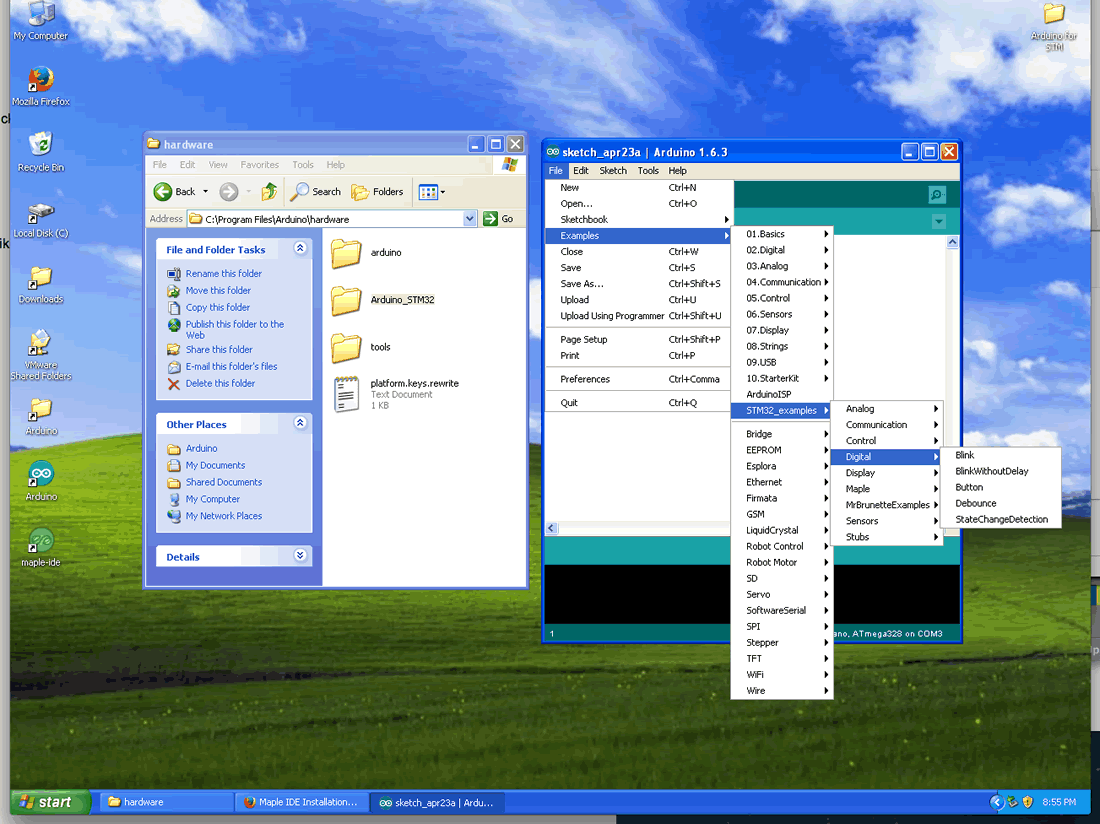Open the Debounce example sketch
The height and width of the screenshot is (824, 1100).
point(1001,504)
